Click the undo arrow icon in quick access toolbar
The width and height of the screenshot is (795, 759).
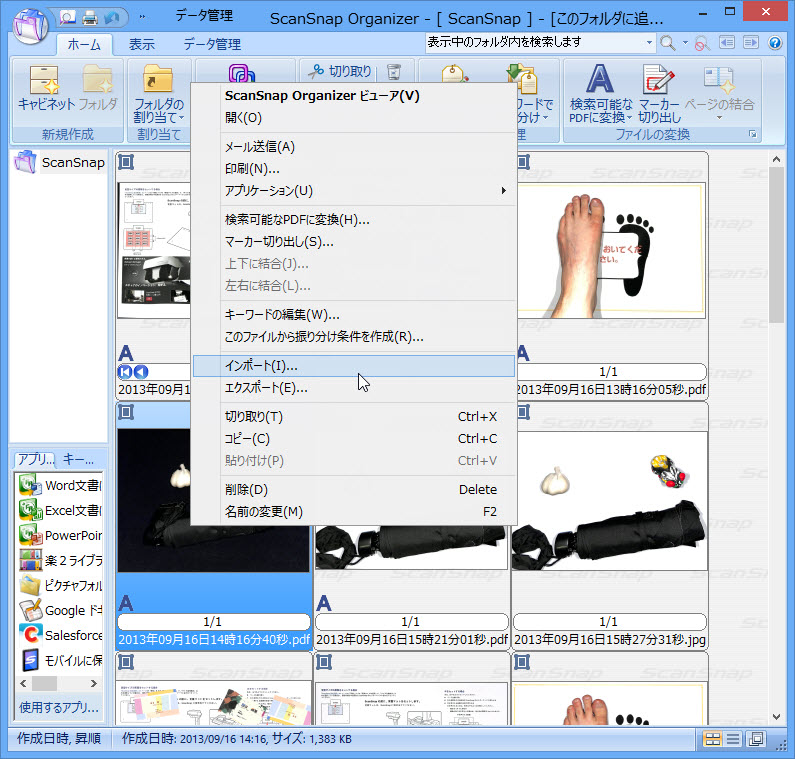(112, 18)
